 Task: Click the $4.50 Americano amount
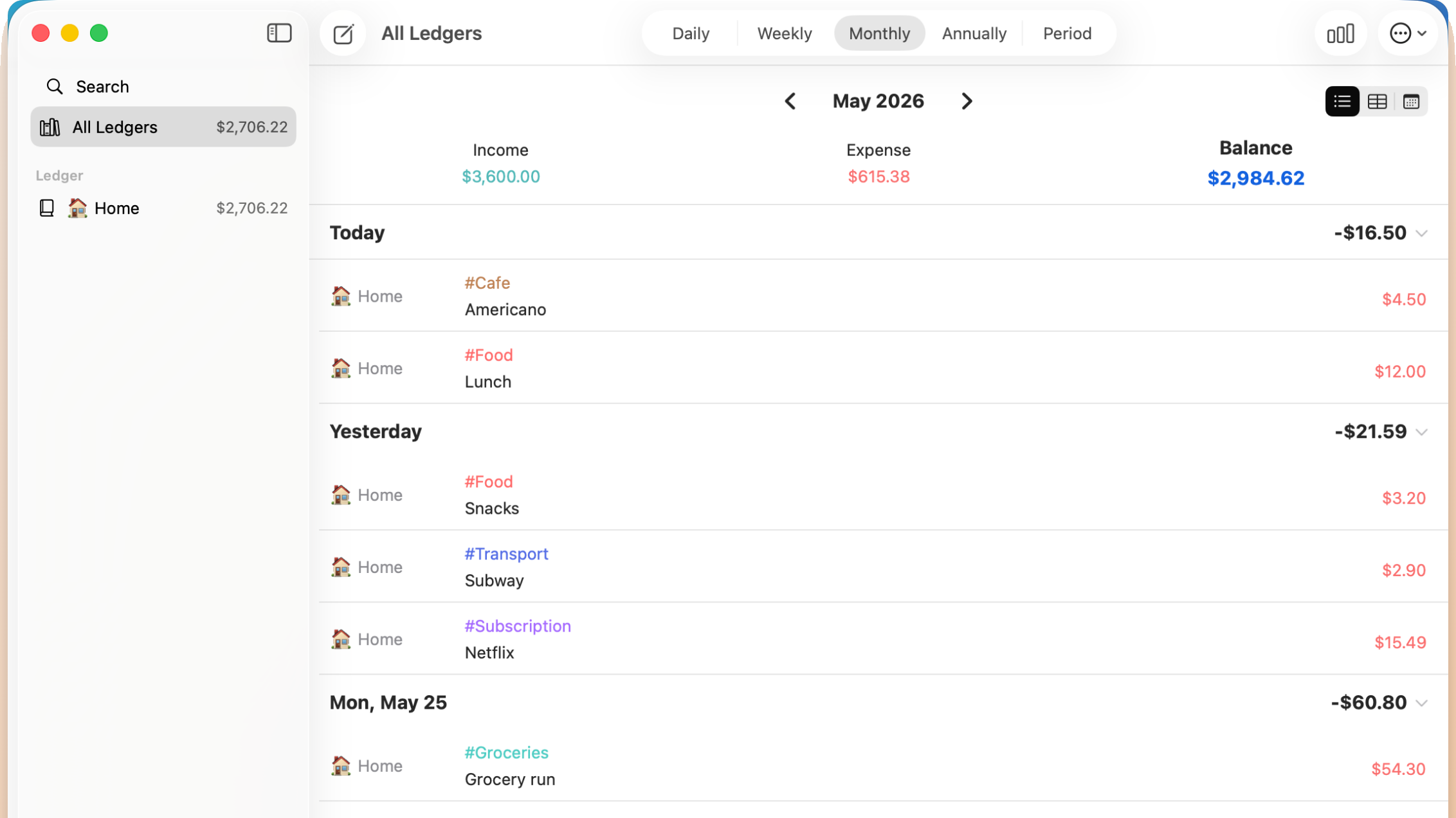pos(1404,299)
